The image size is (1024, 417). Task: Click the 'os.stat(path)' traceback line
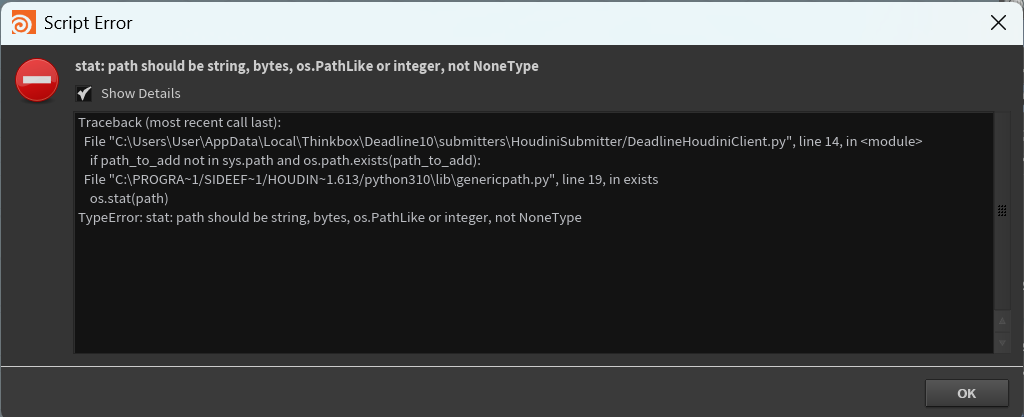pyautogui.click(x=129, y=198)
